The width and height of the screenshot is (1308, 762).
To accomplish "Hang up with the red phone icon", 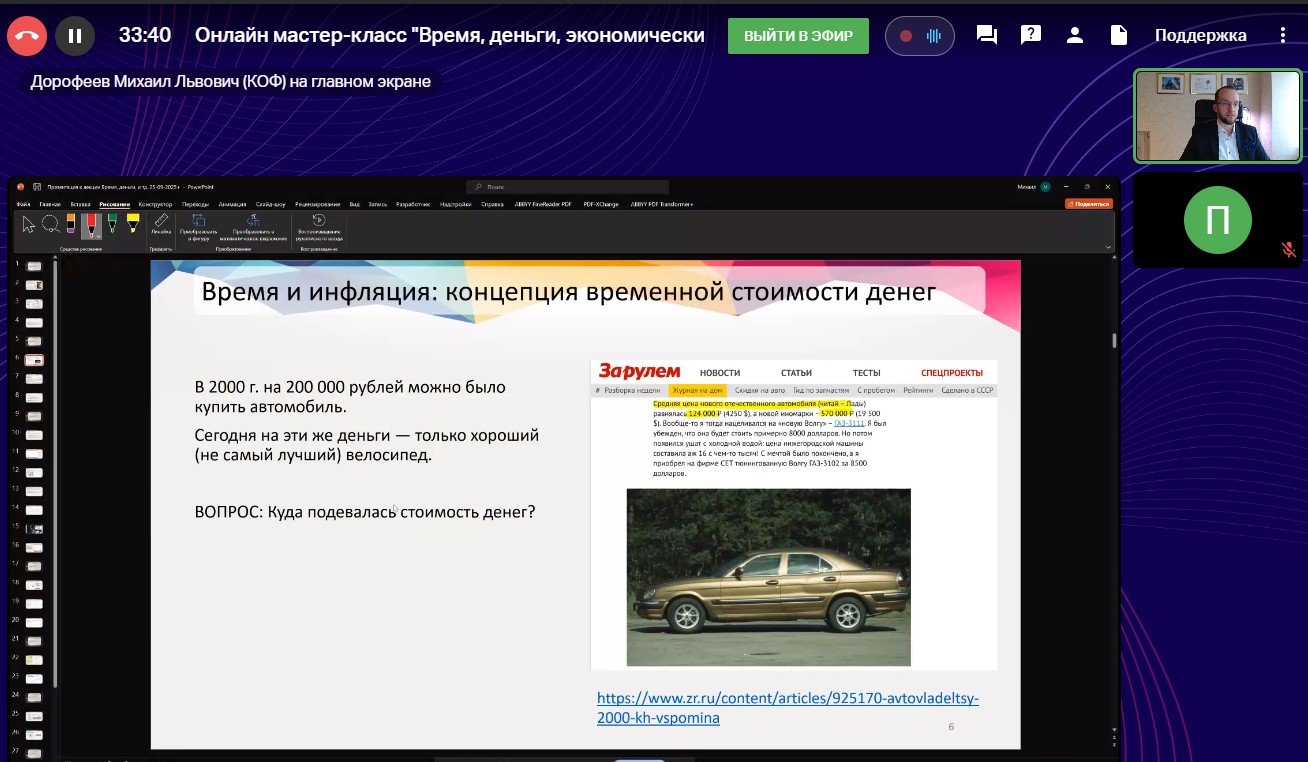I will coord(27,36).
